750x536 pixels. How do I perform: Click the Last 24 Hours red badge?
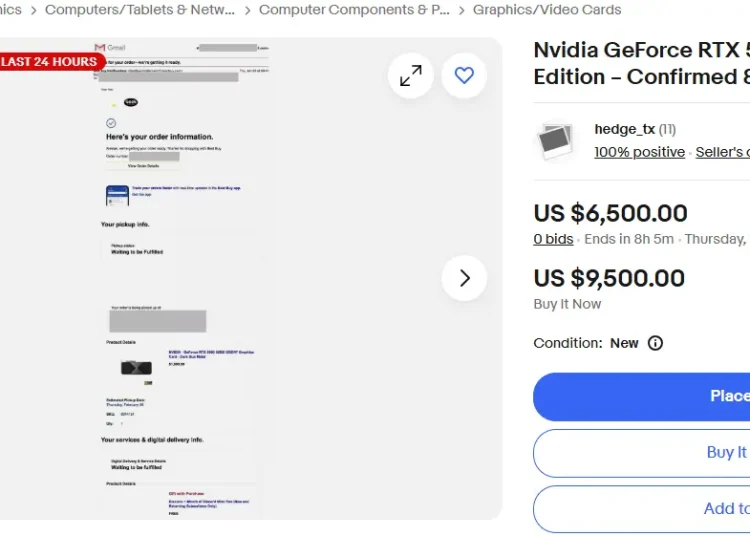click(50, 62)
